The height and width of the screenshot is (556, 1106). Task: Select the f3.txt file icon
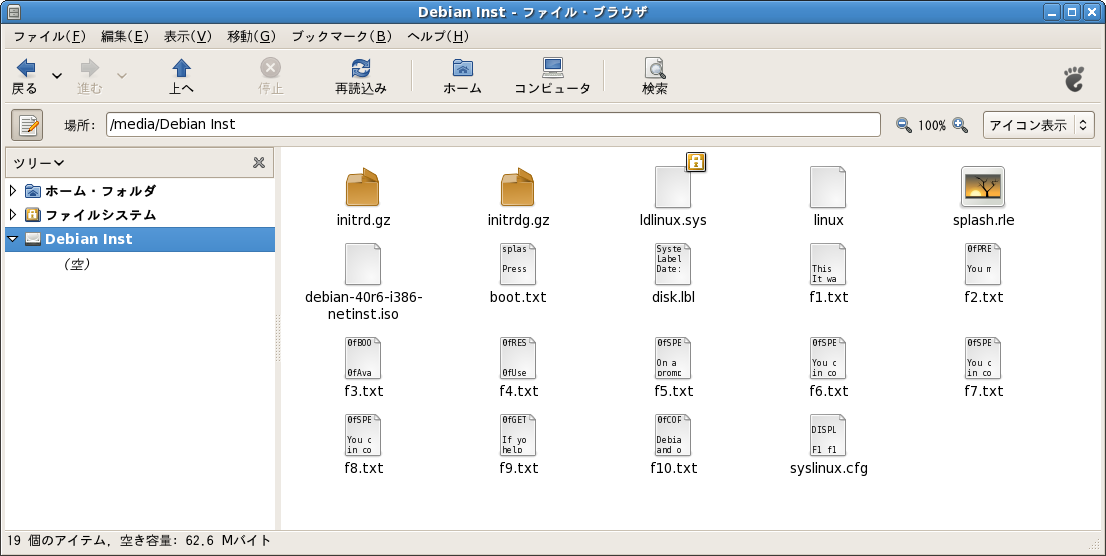363,358
